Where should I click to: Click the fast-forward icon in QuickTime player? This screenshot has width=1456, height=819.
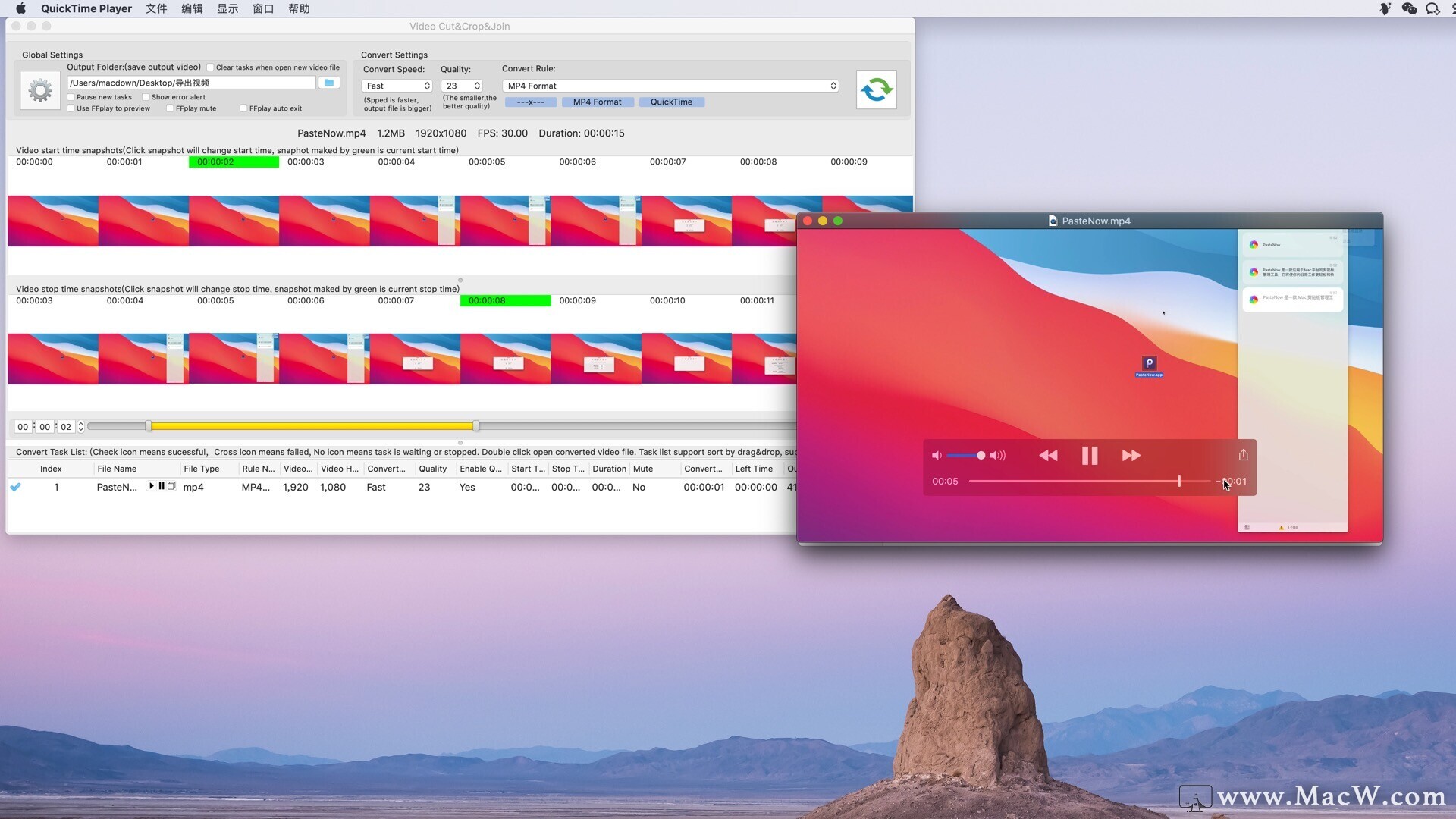(x=1131, y=455)
